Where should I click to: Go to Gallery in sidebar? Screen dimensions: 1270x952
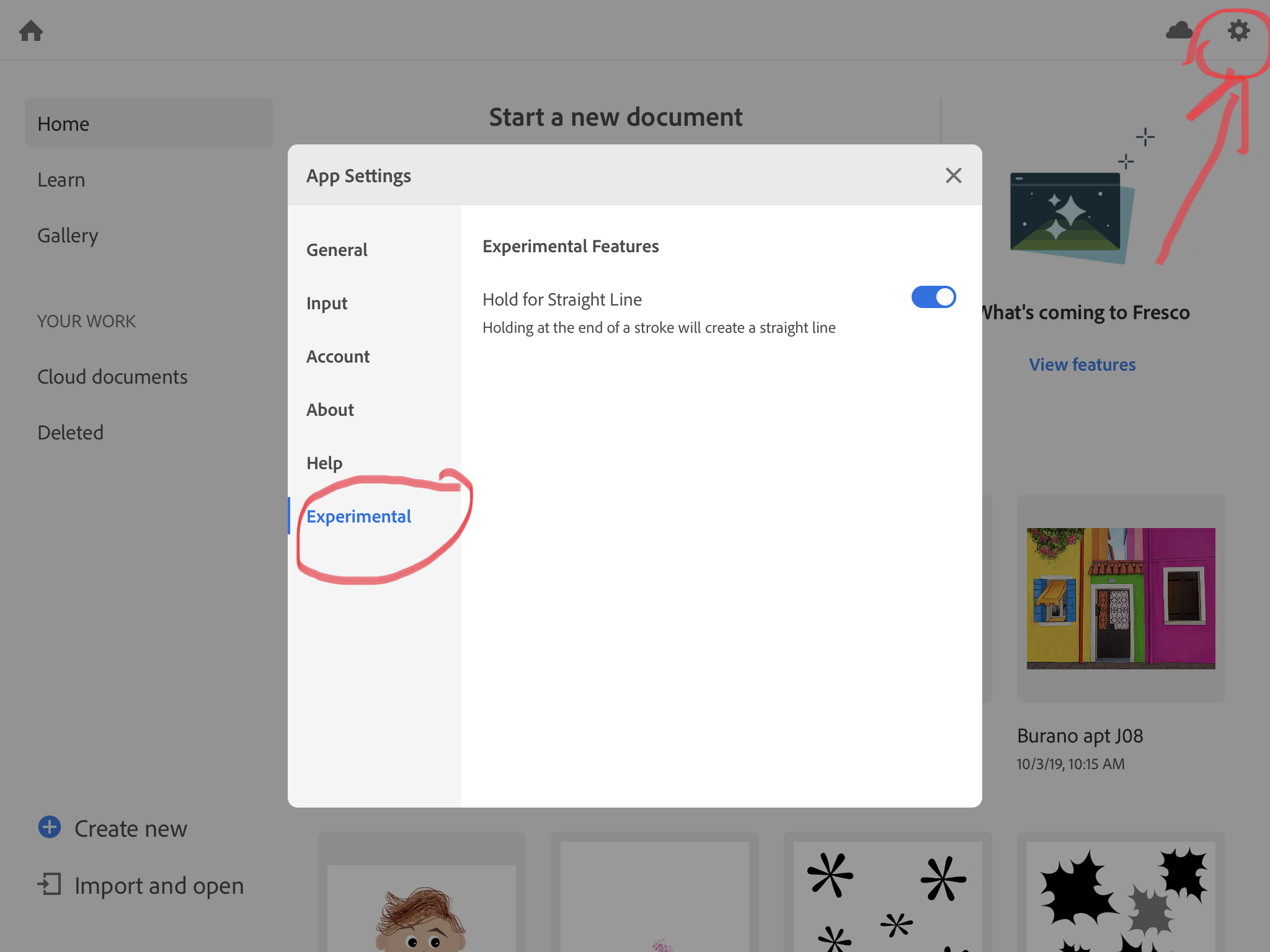click(x=68, y=236)
